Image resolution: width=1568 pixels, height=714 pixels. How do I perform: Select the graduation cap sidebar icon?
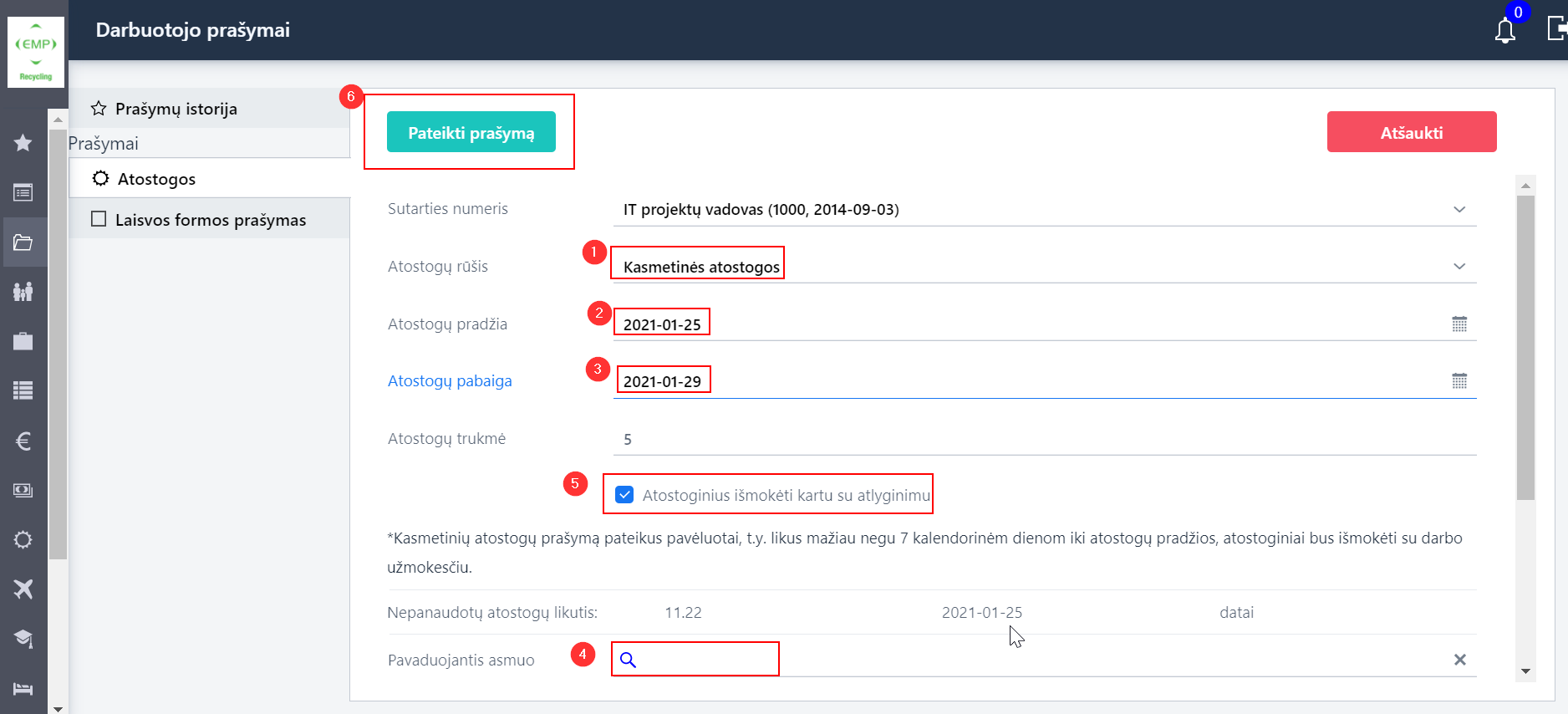[x=23, y=639]
